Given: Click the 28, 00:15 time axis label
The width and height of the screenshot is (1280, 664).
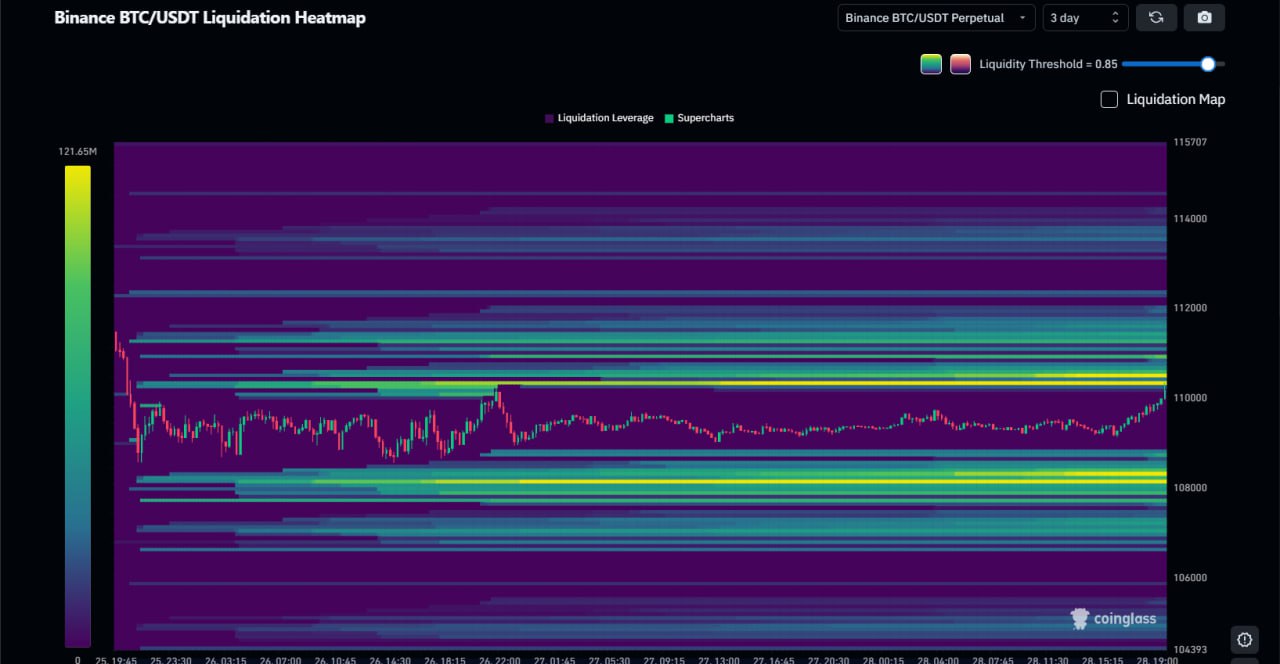Looking at the screenshot, I should tap(883, 660).
